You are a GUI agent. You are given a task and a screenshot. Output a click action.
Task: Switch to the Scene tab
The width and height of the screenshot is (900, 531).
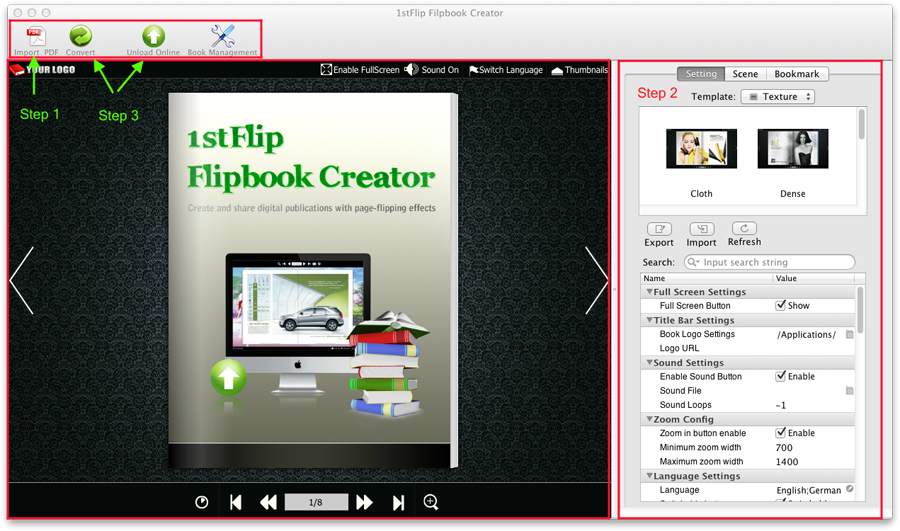point(745,74)
